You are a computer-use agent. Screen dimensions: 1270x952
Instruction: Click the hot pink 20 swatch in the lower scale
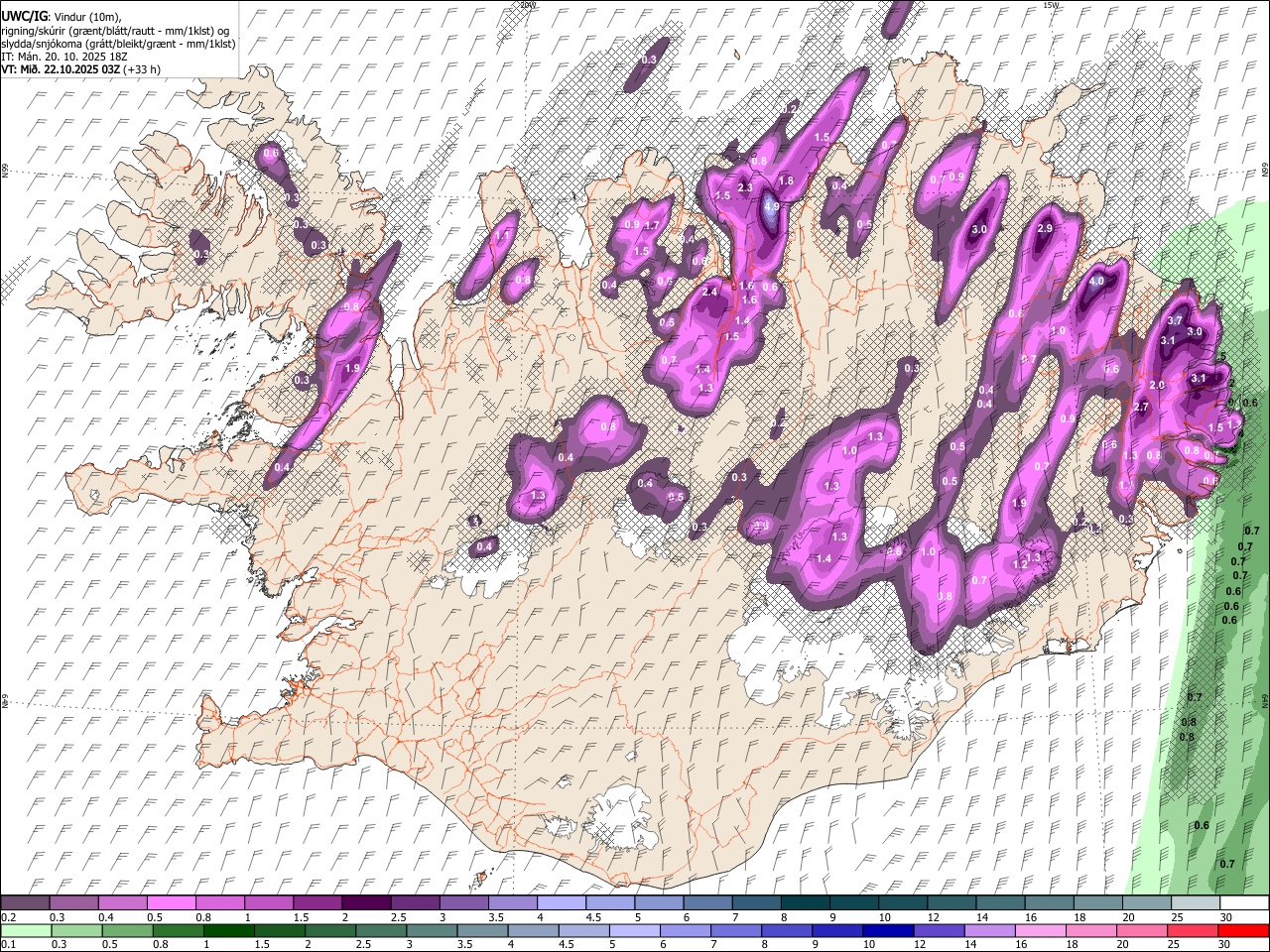pos(1142,930)
